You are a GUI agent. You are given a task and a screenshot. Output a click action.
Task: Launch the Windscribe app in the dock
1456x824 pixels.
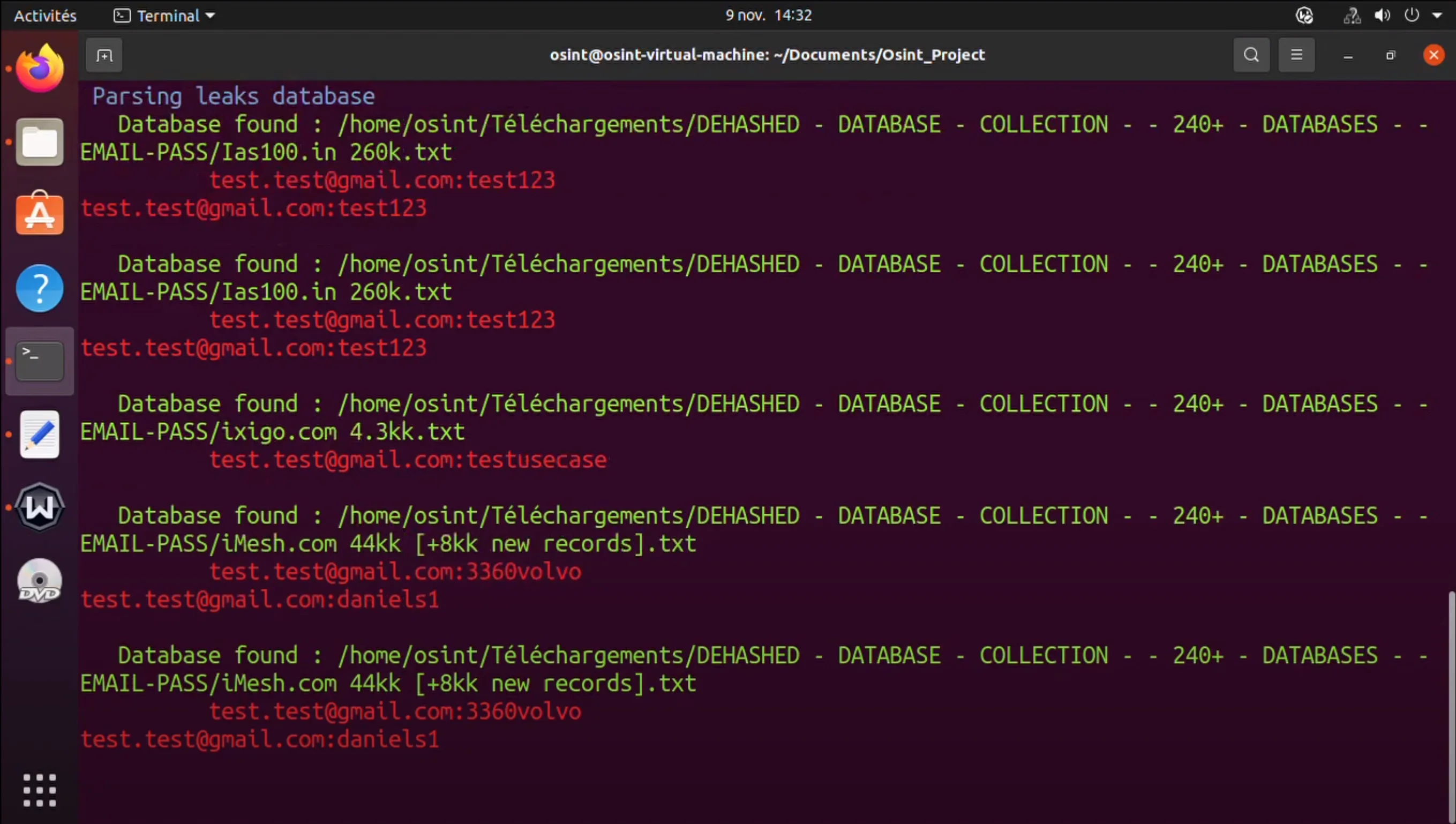tap(40, 507)
